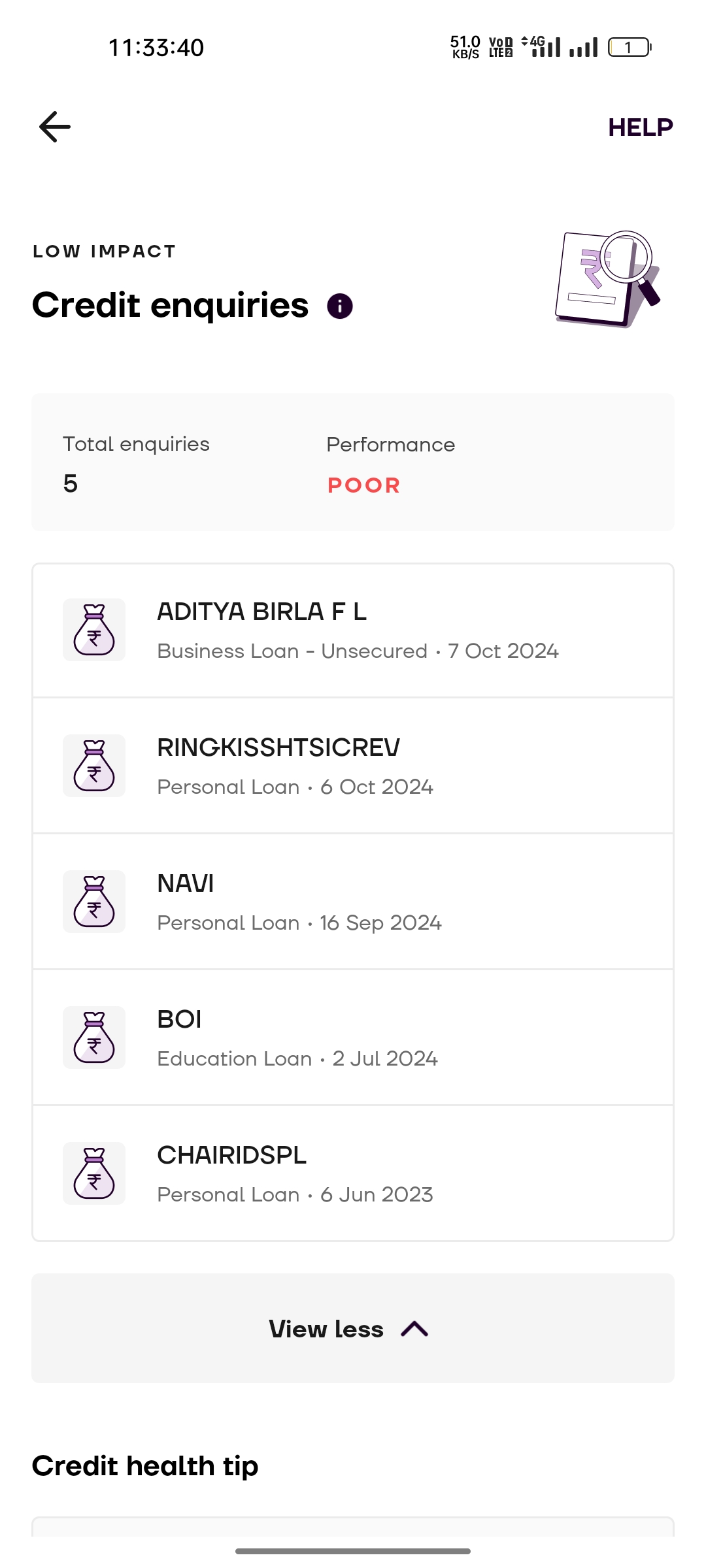706x1568 pixels.
Task: Select the RINGKISSHTSICREV Personal Loan entry
Action: (295, 767)
